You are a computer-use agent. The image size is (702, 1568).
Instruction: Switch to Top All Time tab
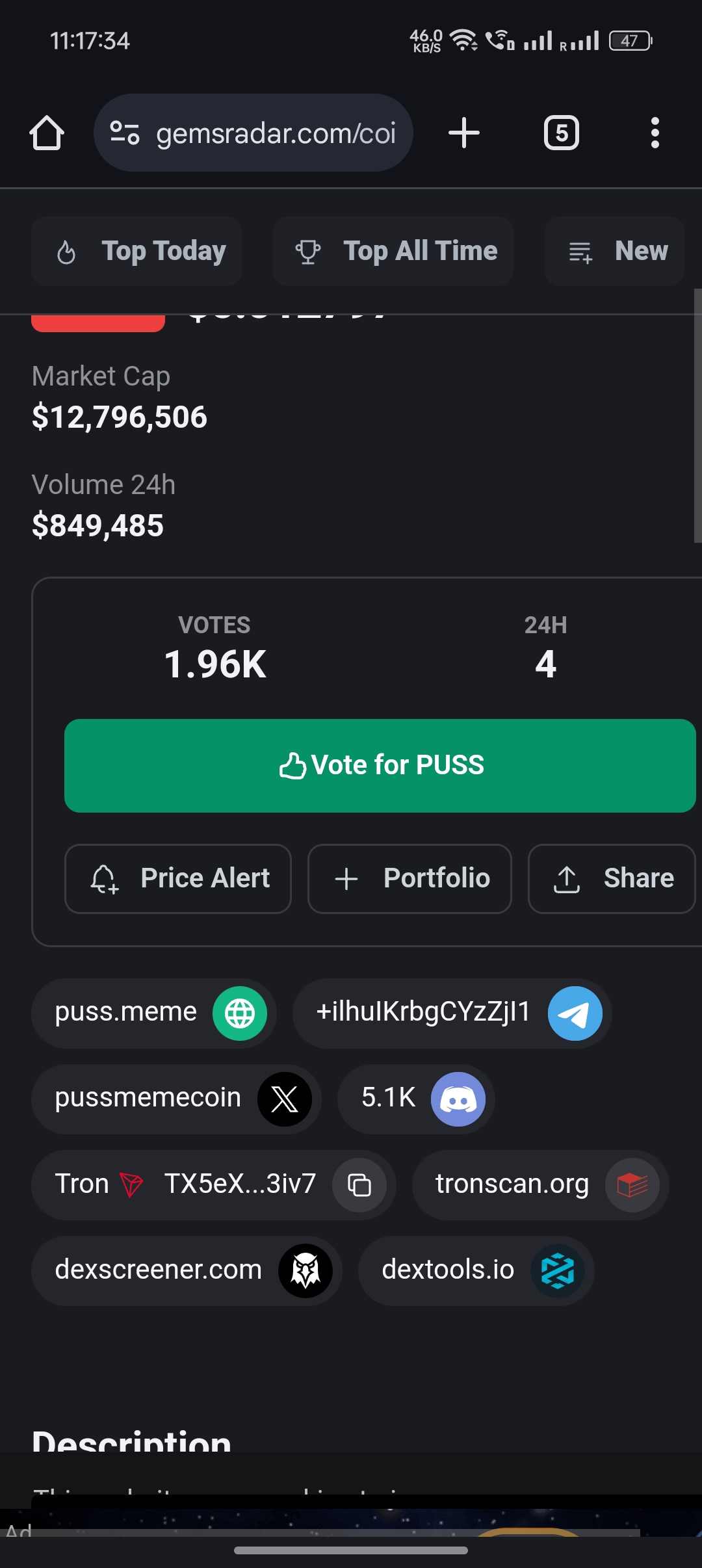pyautogui.click(x=393, y=252)
